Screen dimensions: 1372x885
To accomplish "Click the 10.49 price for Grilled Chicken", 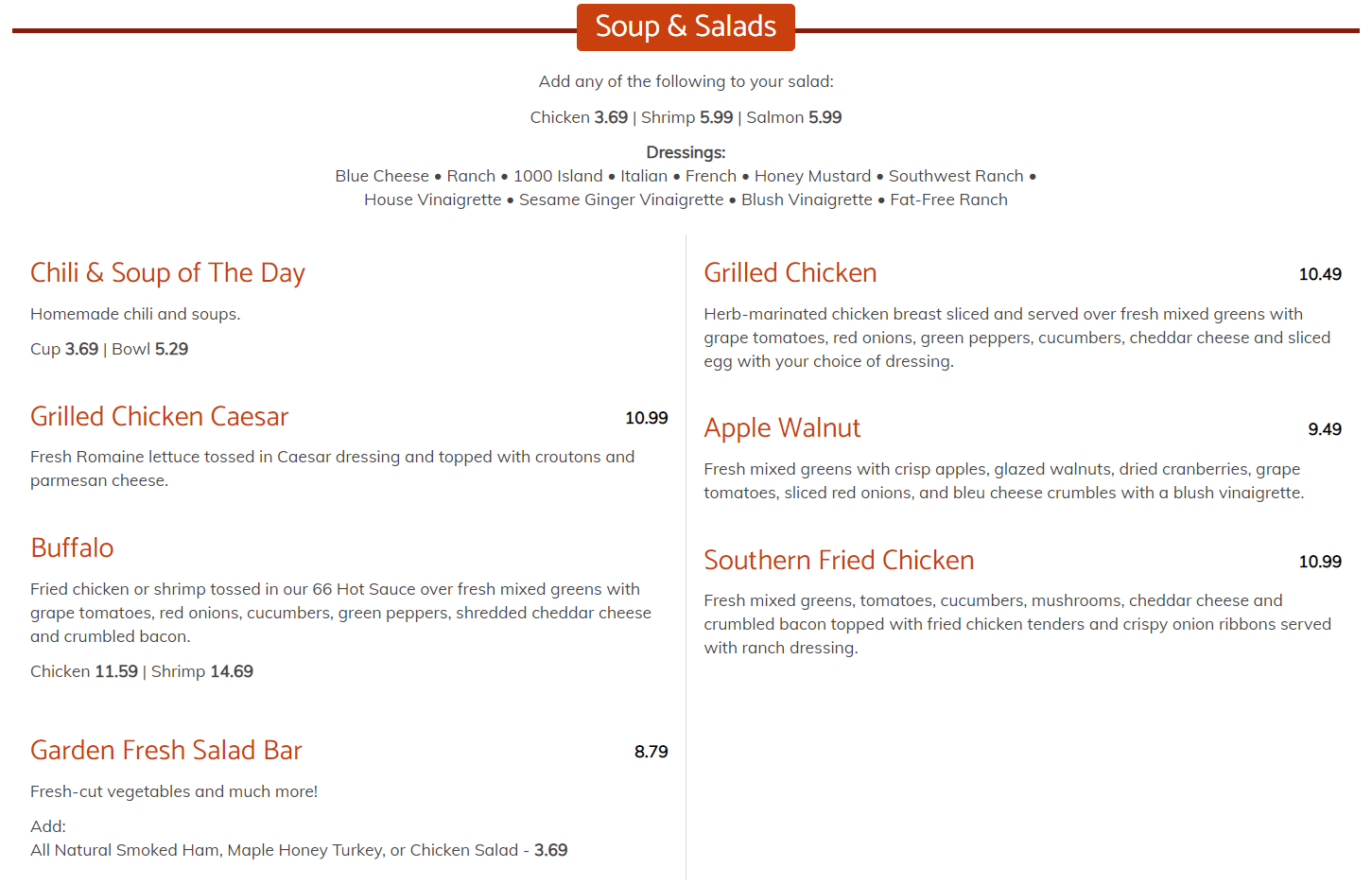I will (1319, 275).
